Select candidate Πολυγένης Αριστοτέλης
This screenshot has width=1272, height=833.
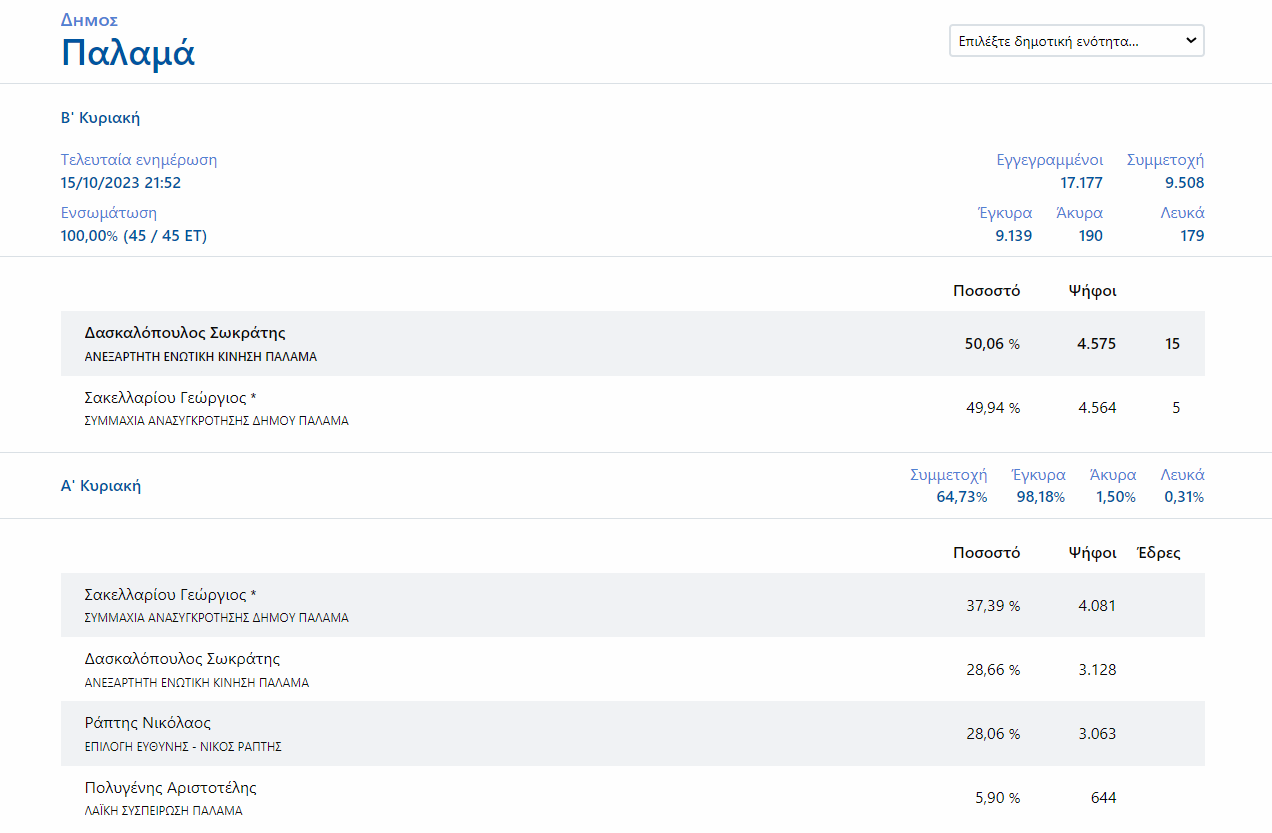[170, 788]
